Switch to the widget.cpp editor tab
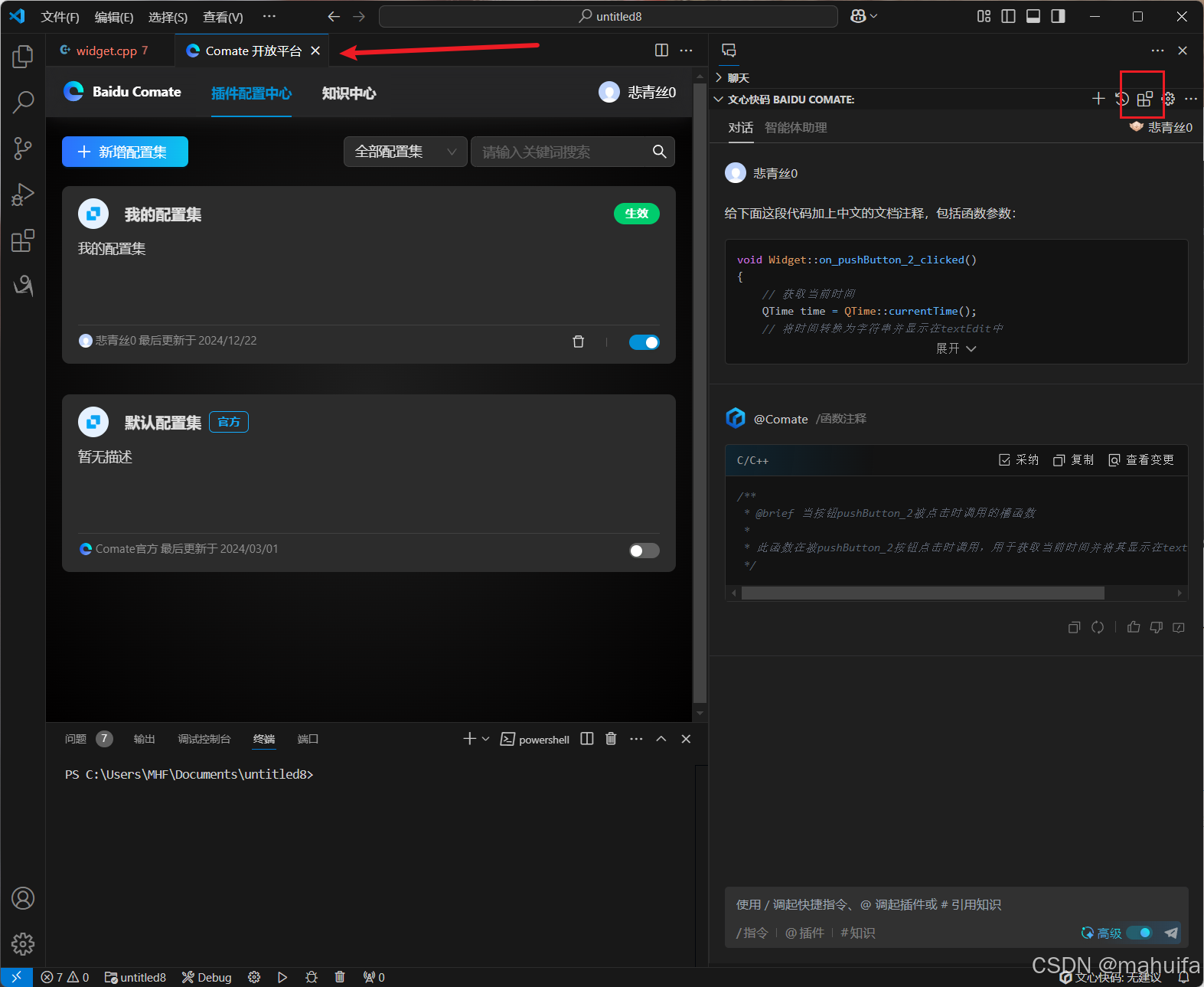This screenshot has height=987, width=1204. [x=111, y=51]
